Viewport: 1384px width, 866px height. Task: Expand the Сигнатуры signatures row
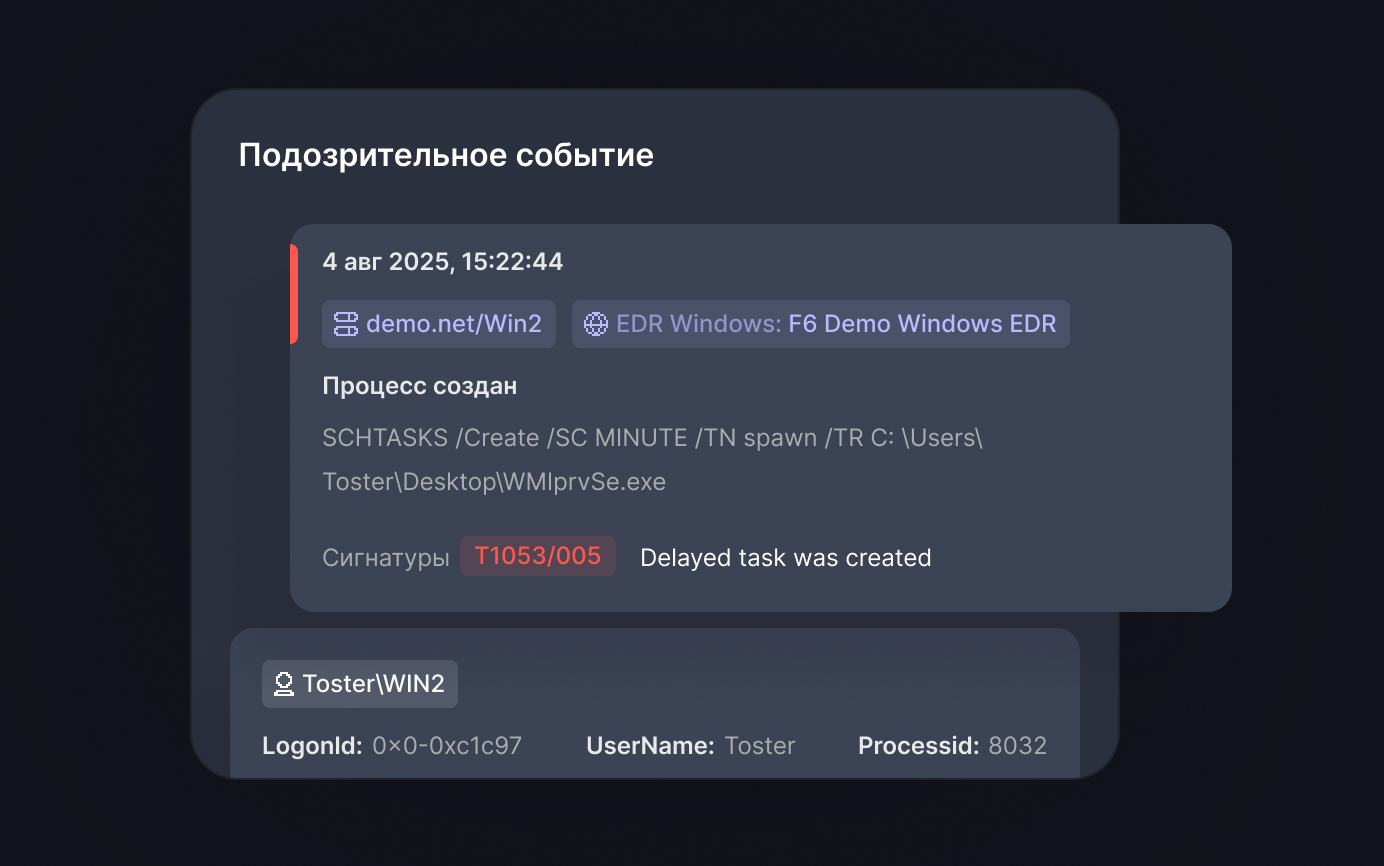(x=386, y=557)
